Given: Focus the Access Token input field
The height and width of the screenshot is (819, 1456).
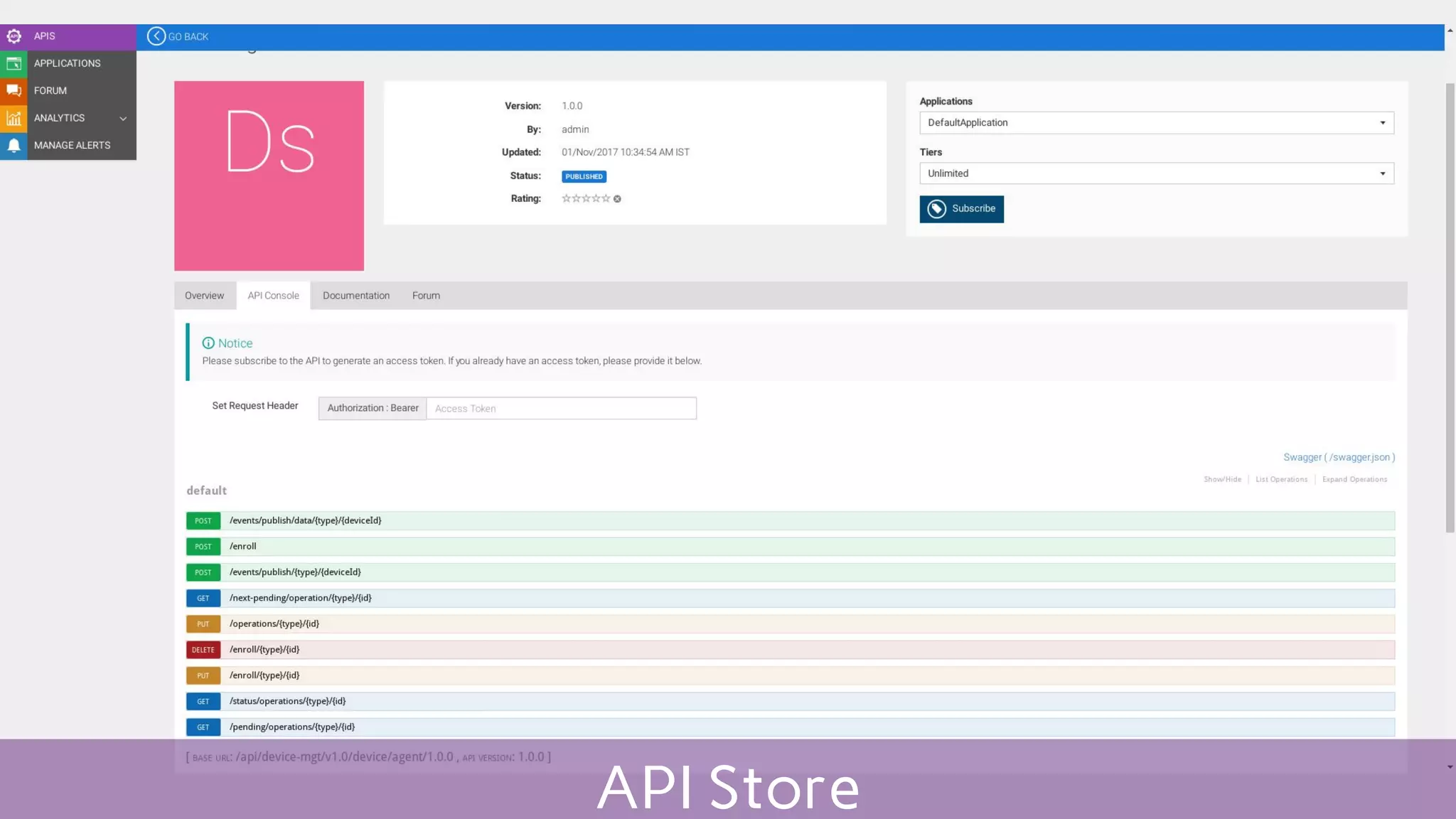Looking at the screenshot, I should (x=561, y=408).
